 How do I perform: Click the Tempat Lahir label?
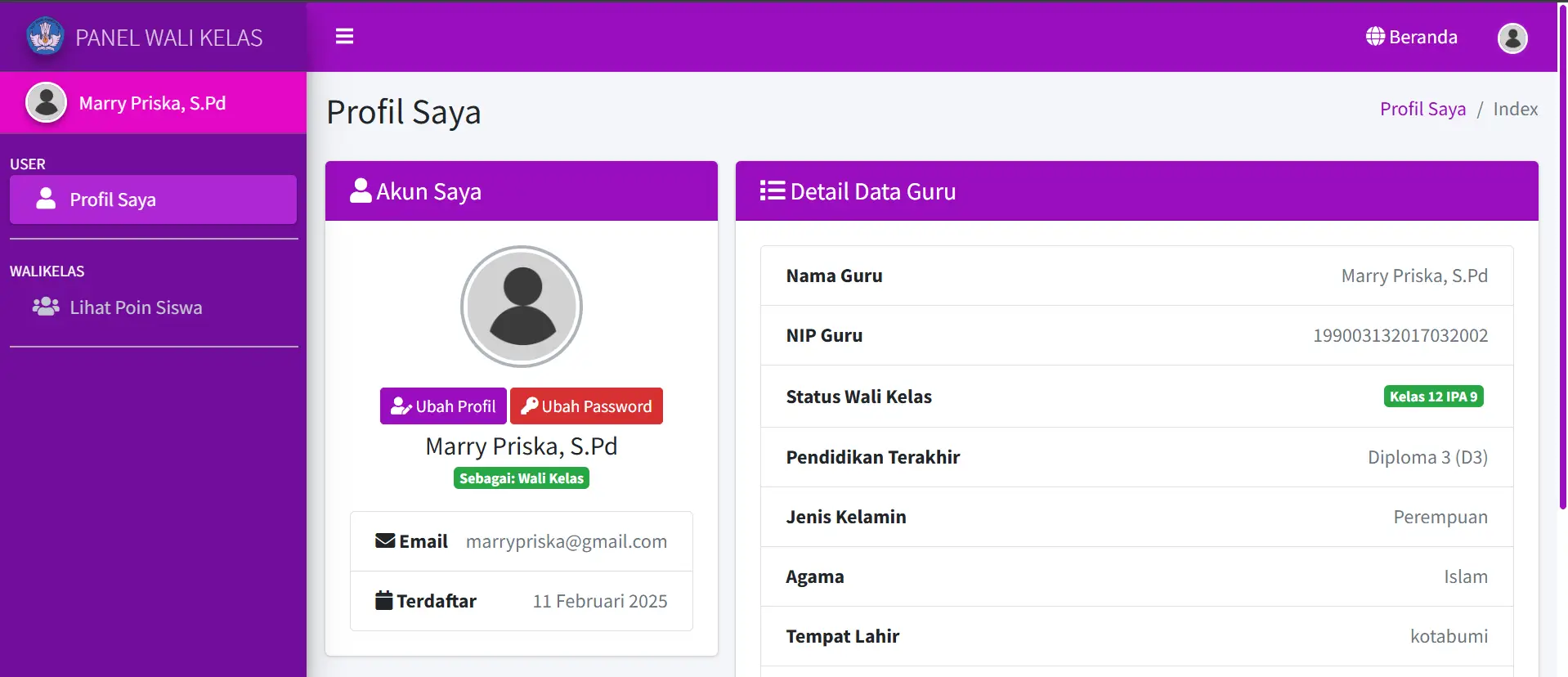pyautogui.click(x=842, y=636)
